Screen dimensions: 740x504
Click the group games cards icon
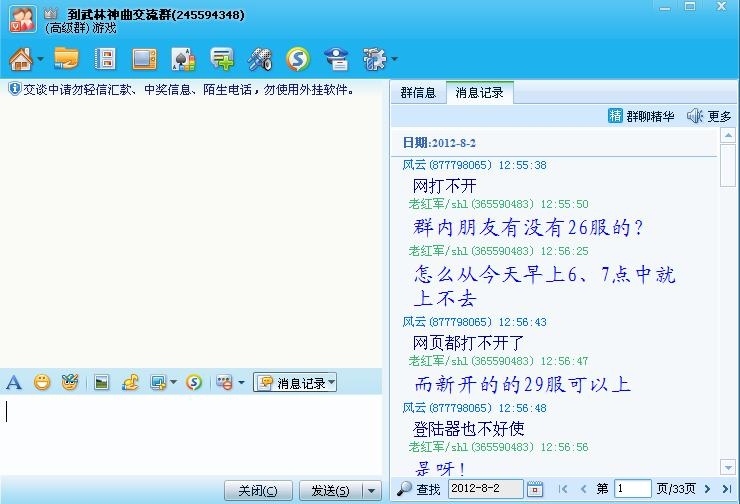tap(183, 59)
